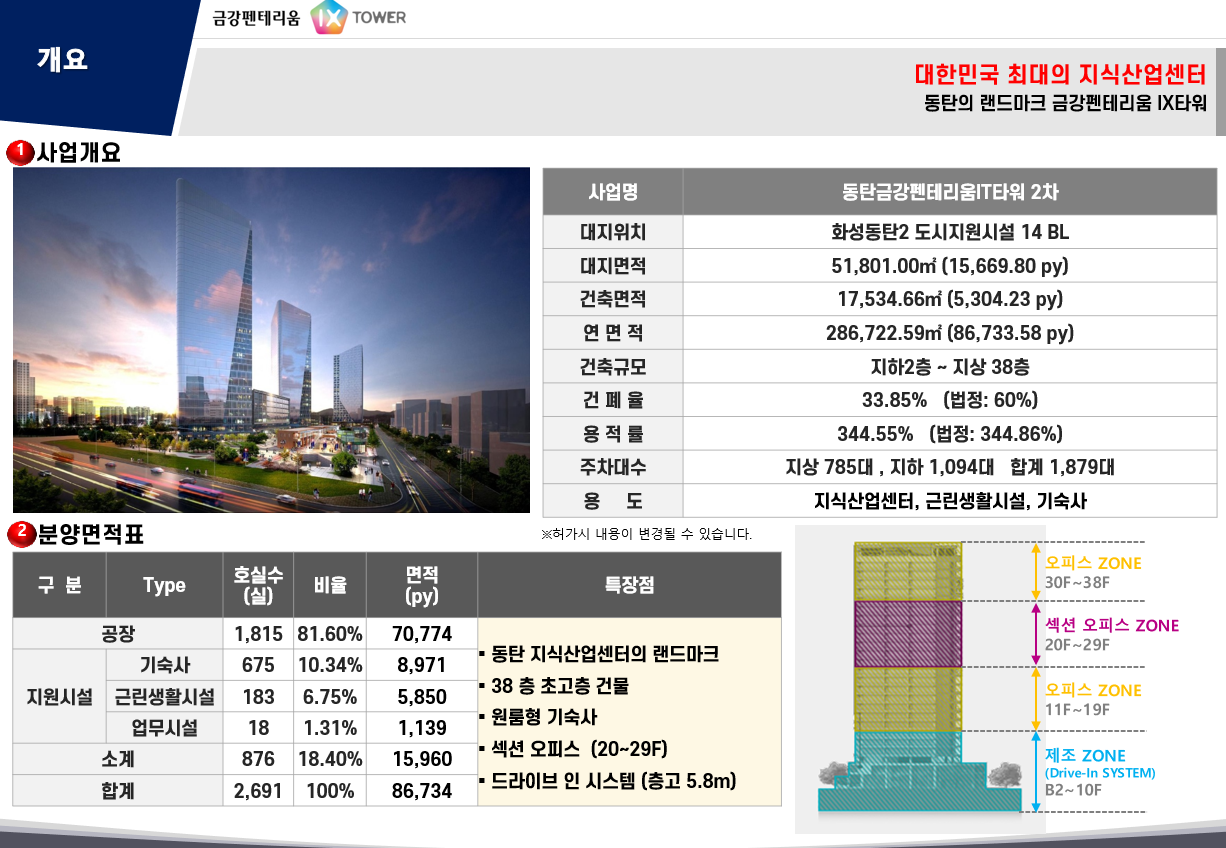Screen dimensions: 1226x848
Task: Click the 제조 ZONE Drive-In label
Action: click(x=1100, y=772)
